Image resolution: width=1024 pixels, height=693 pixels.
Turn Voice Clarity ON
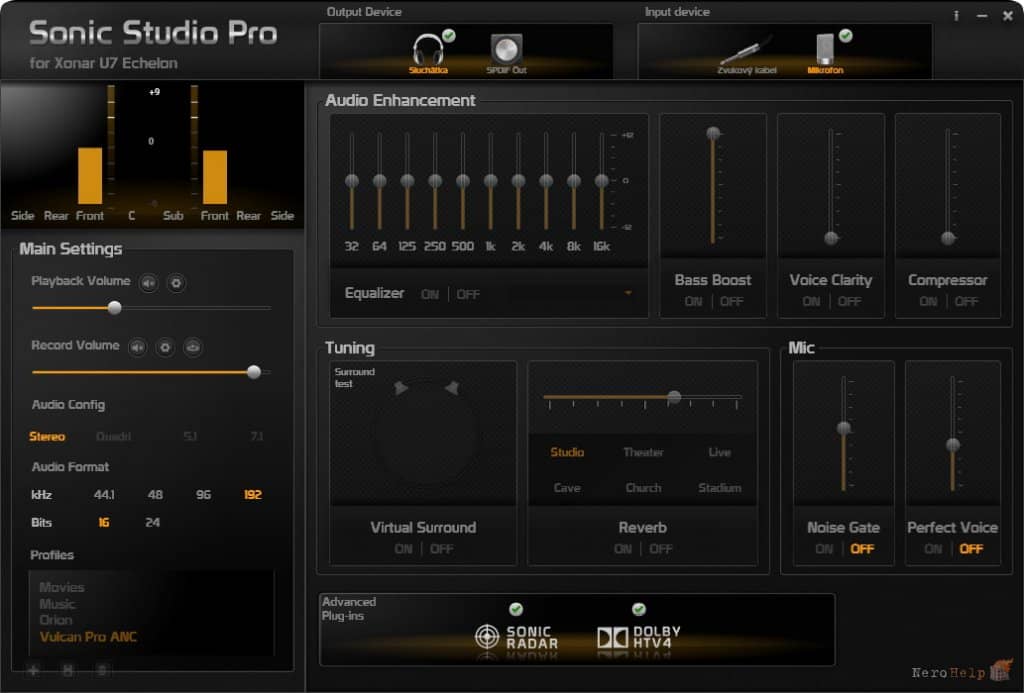(x=811, y=302)
